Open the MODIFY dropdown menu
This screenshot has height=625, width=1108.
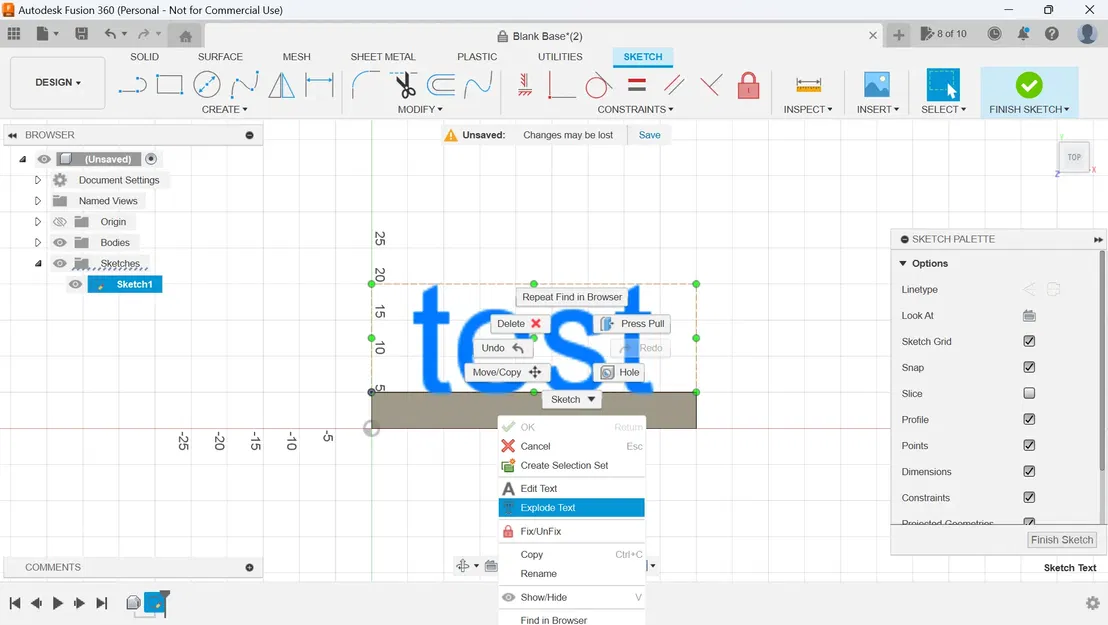(420, 110)
